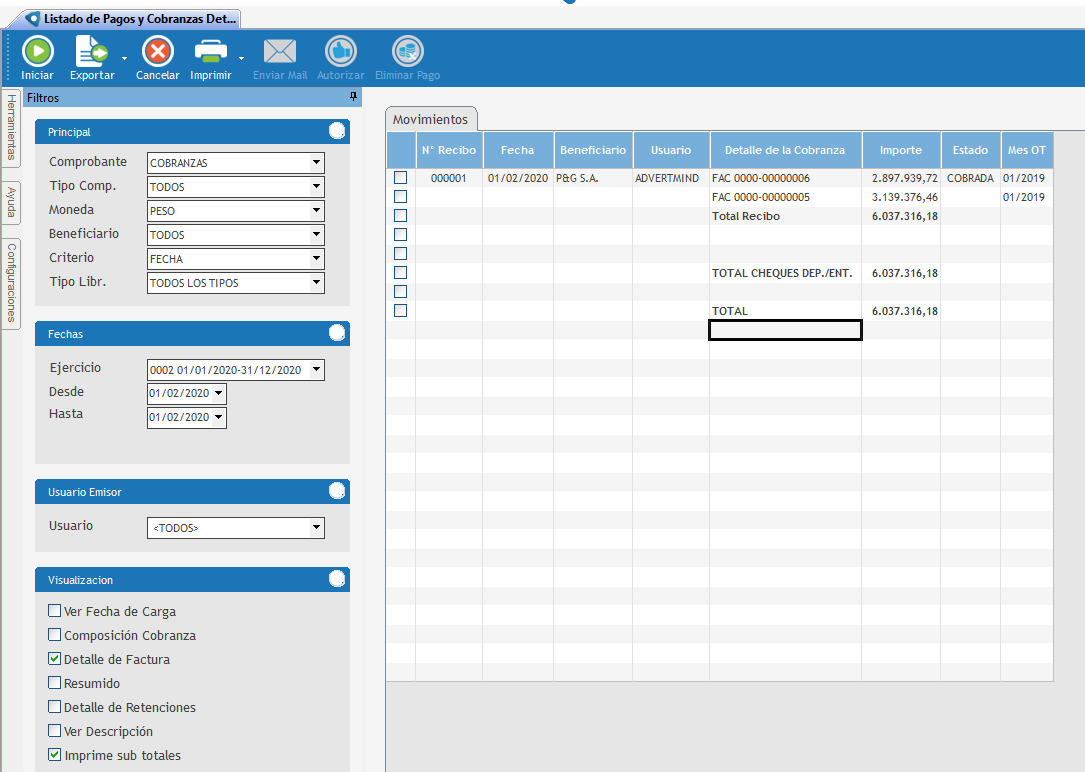Image resolution: width=1085 pixels, height=772 pixels.
Task: Open the Herramientas side tab
Action: point(11,127)
